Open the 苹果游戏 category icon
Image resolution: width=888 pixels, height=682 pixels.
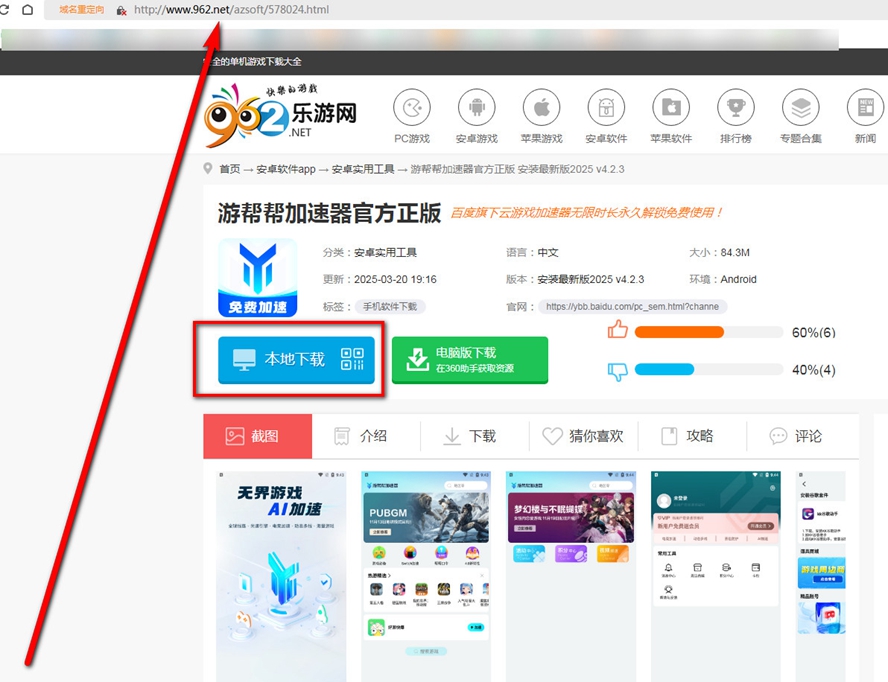(541, 107)
